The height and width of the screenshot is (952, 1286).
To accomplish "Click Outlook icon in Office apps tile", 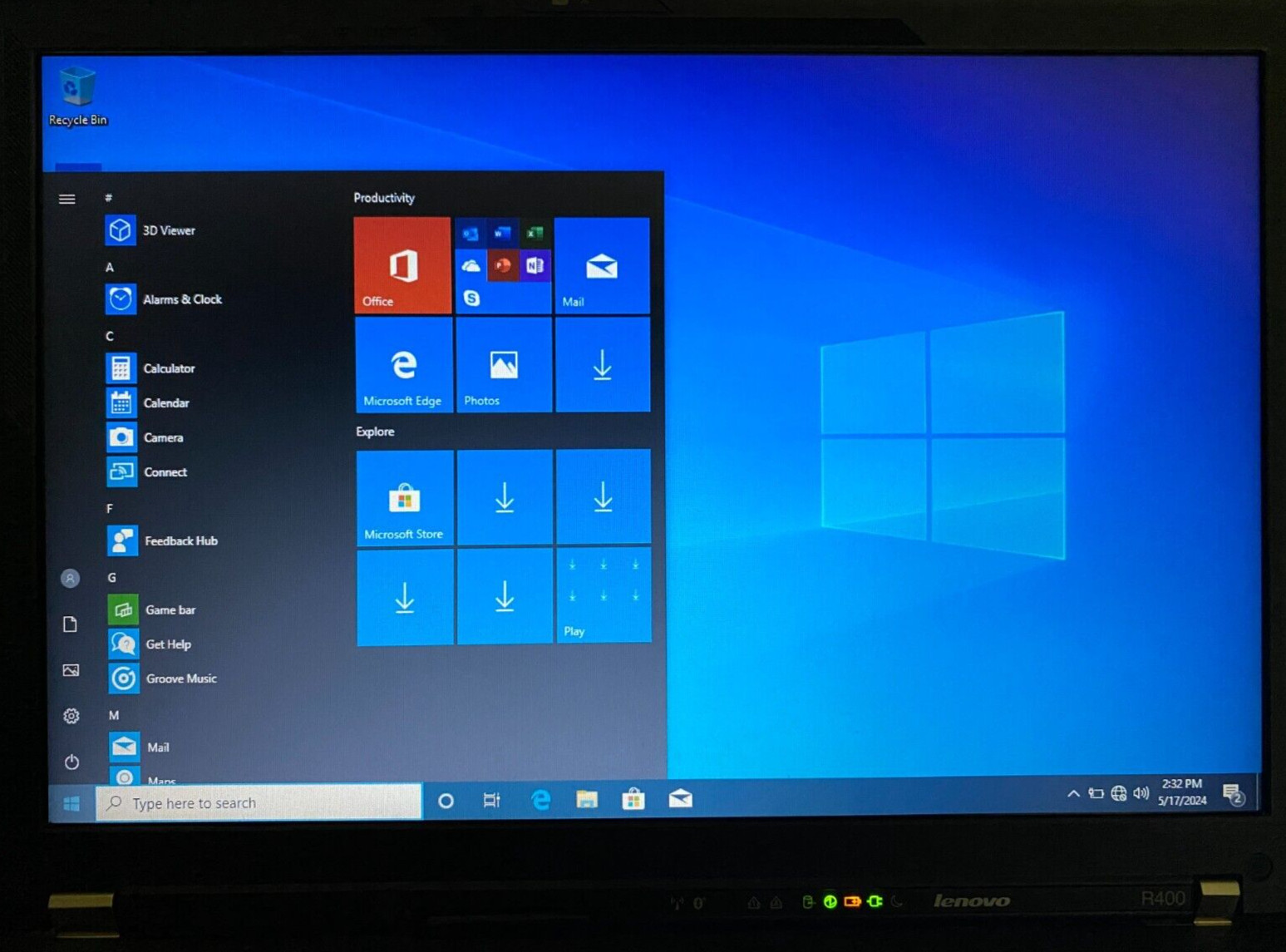I will pyautogui.click(x=471, y=234).
